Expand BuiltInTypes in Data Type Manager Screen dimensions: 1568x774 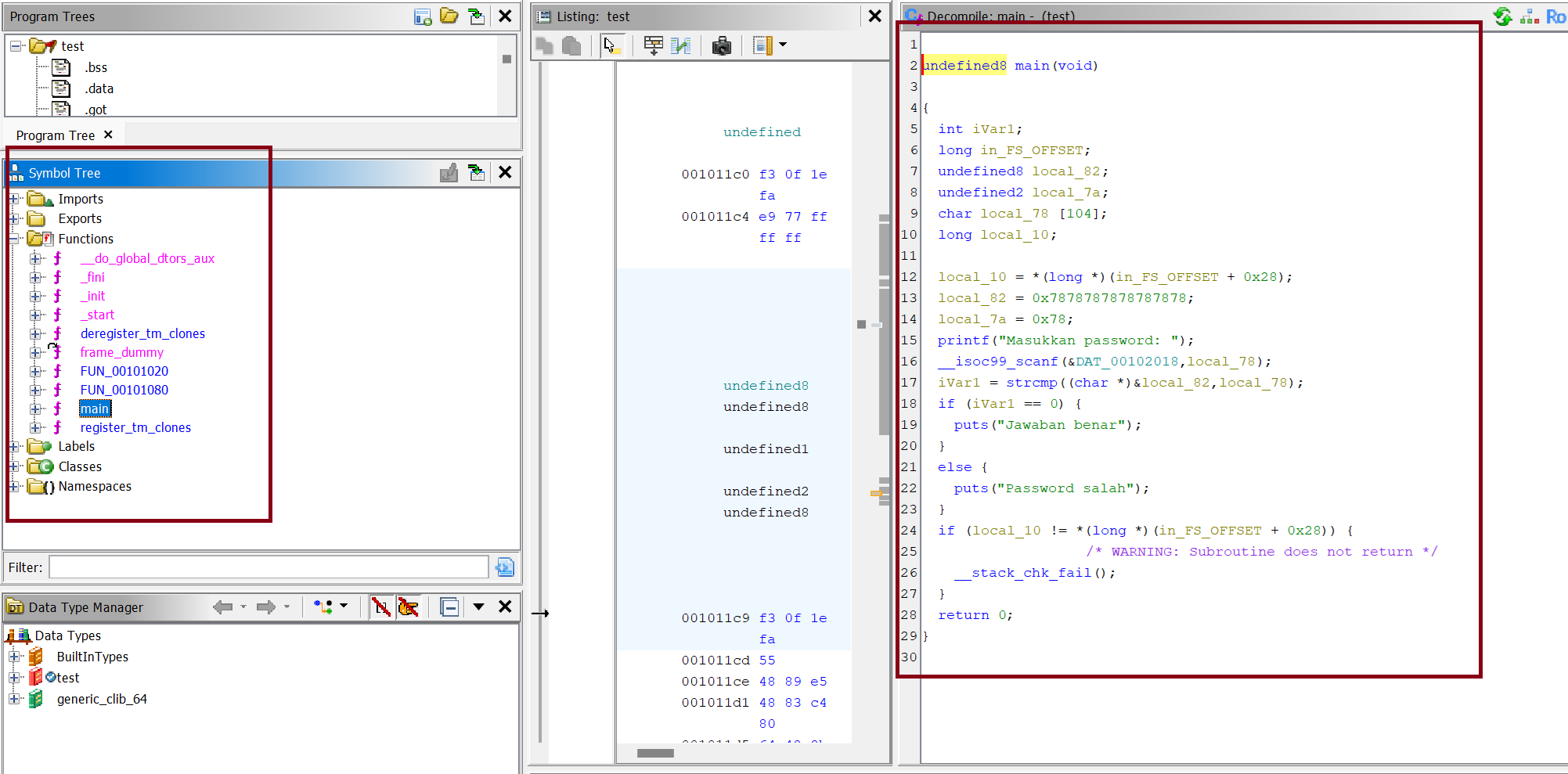coord(14,657)
